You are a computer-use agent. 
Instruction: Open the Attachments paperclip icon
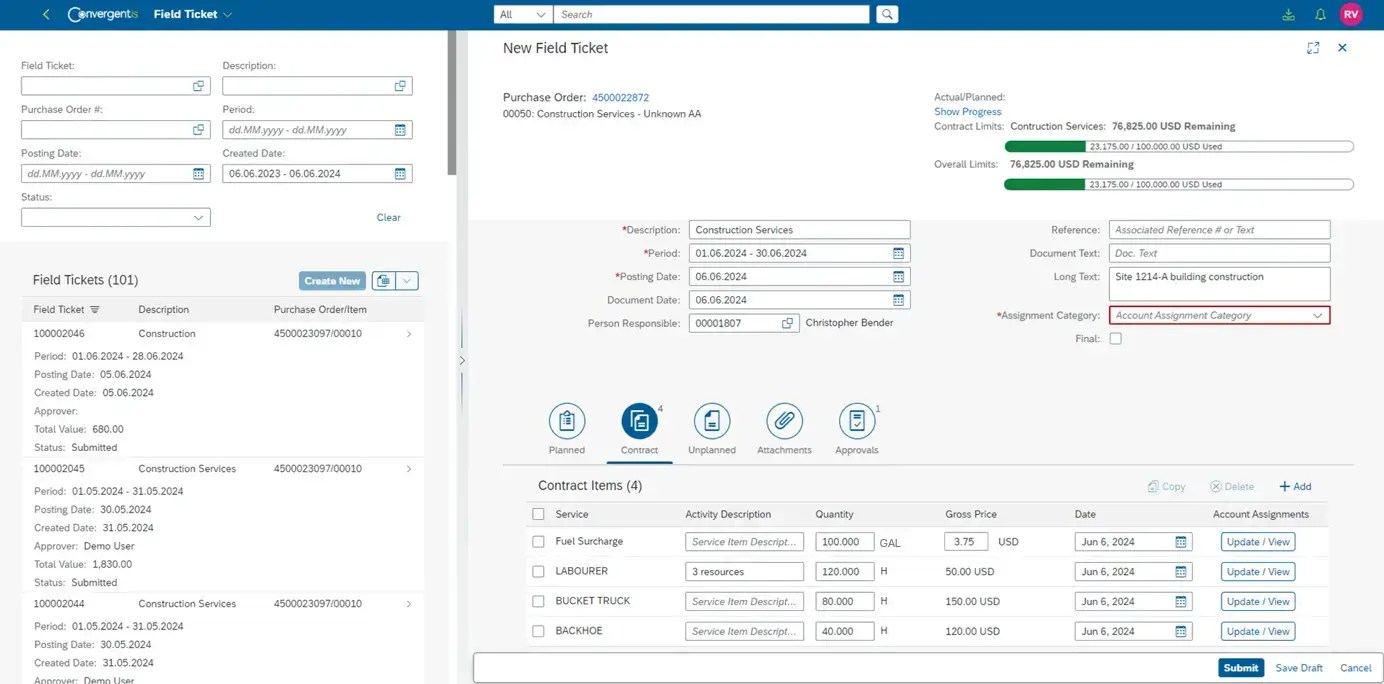784,421
